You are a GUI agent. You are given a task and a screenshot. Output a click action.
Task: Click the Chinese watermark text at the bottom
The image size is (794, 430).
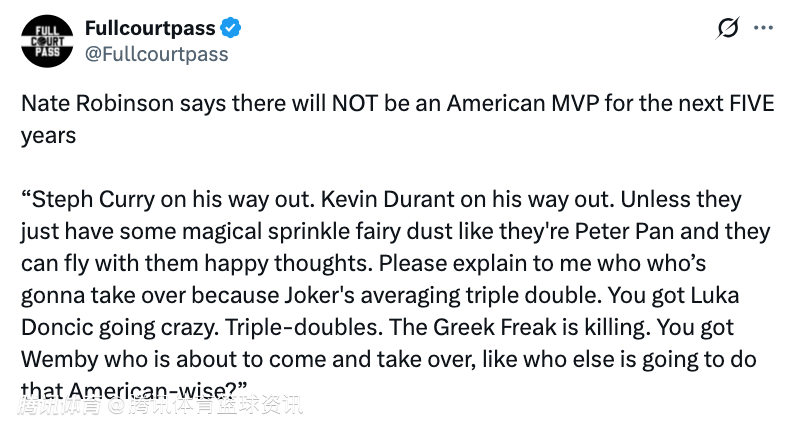(158, 405)
